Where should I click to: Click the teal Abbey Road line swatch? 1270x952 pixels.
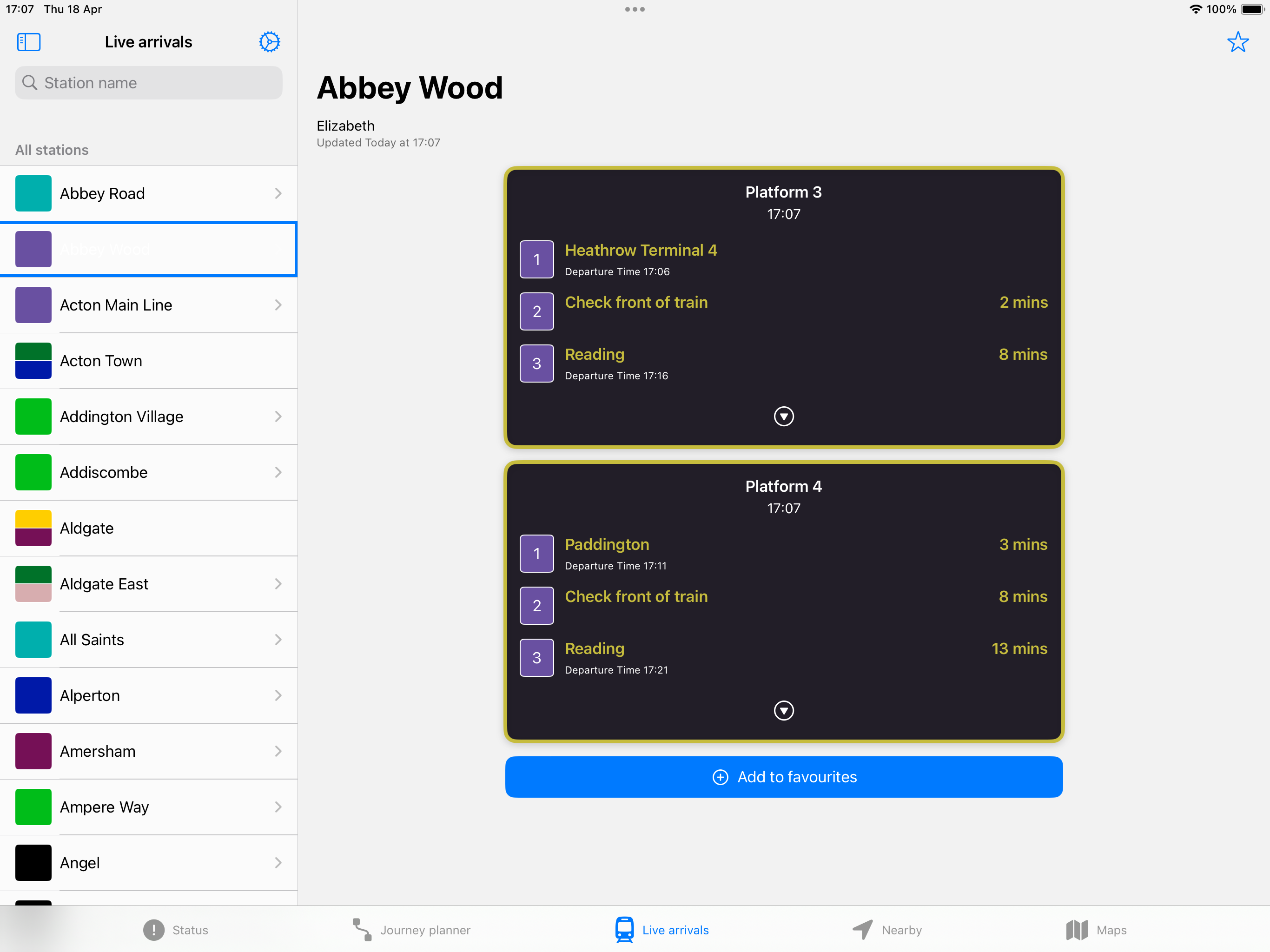pyautogui.click(x=33, y=193)
